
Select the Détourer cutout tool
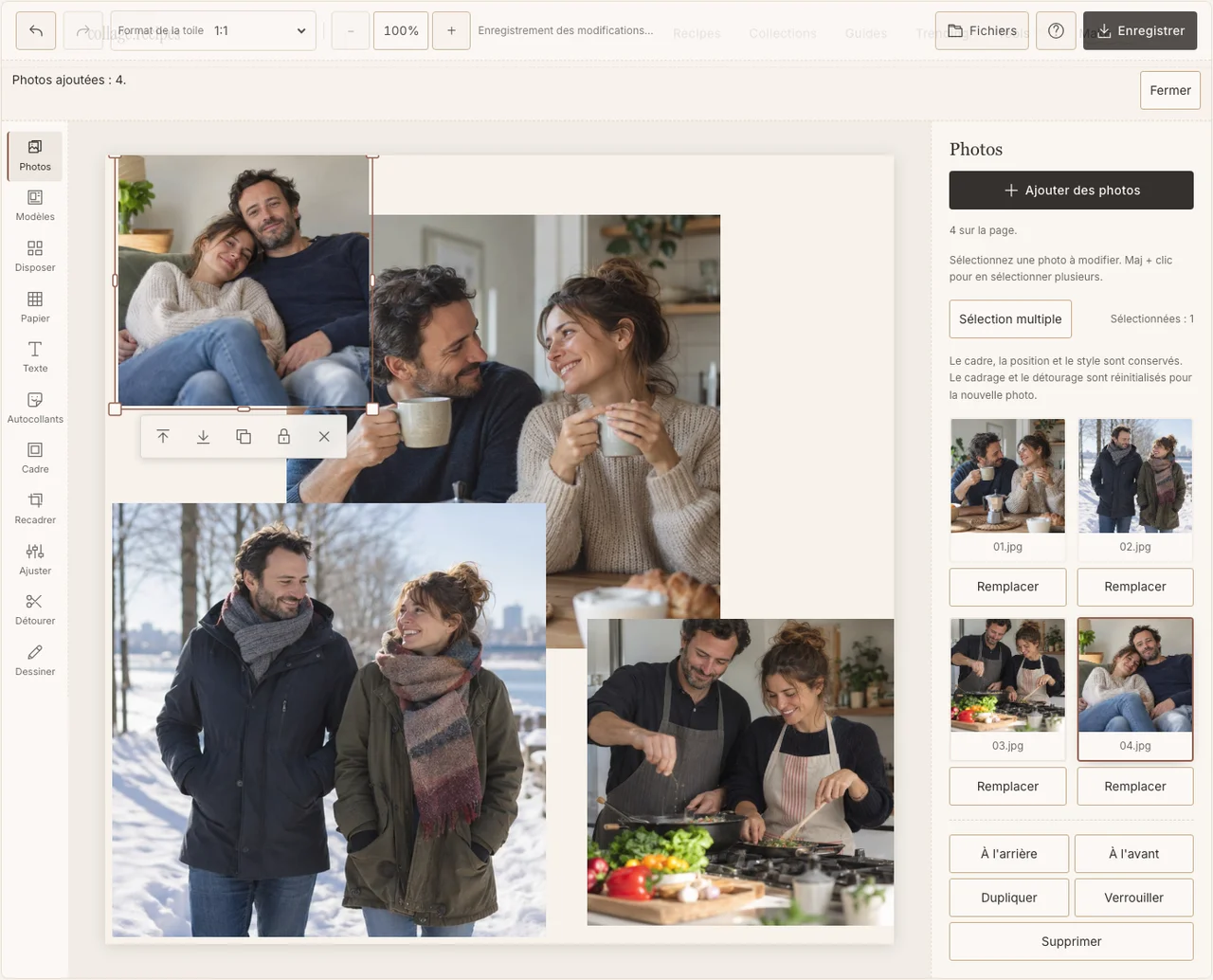coord(35,609)
